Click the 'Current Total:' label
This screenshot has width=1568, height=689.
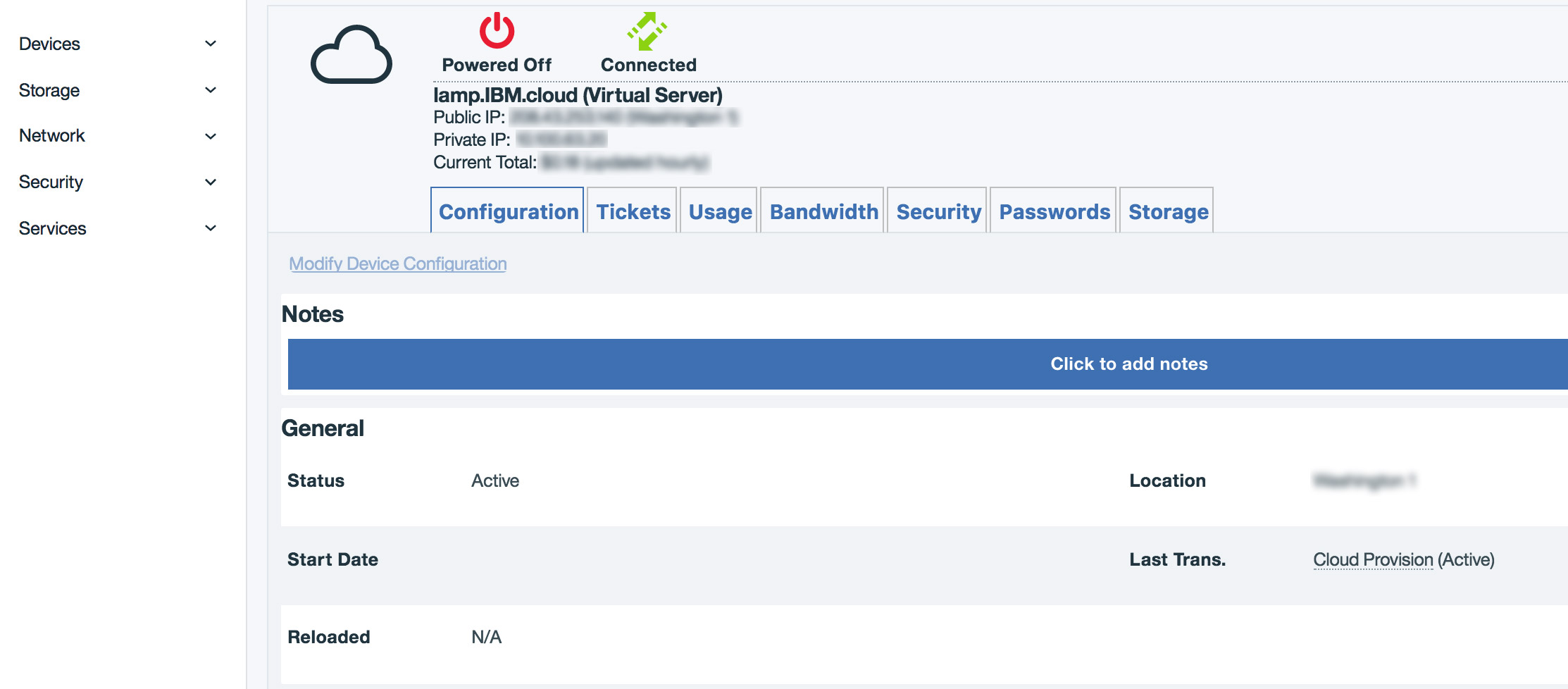[485, 162]
